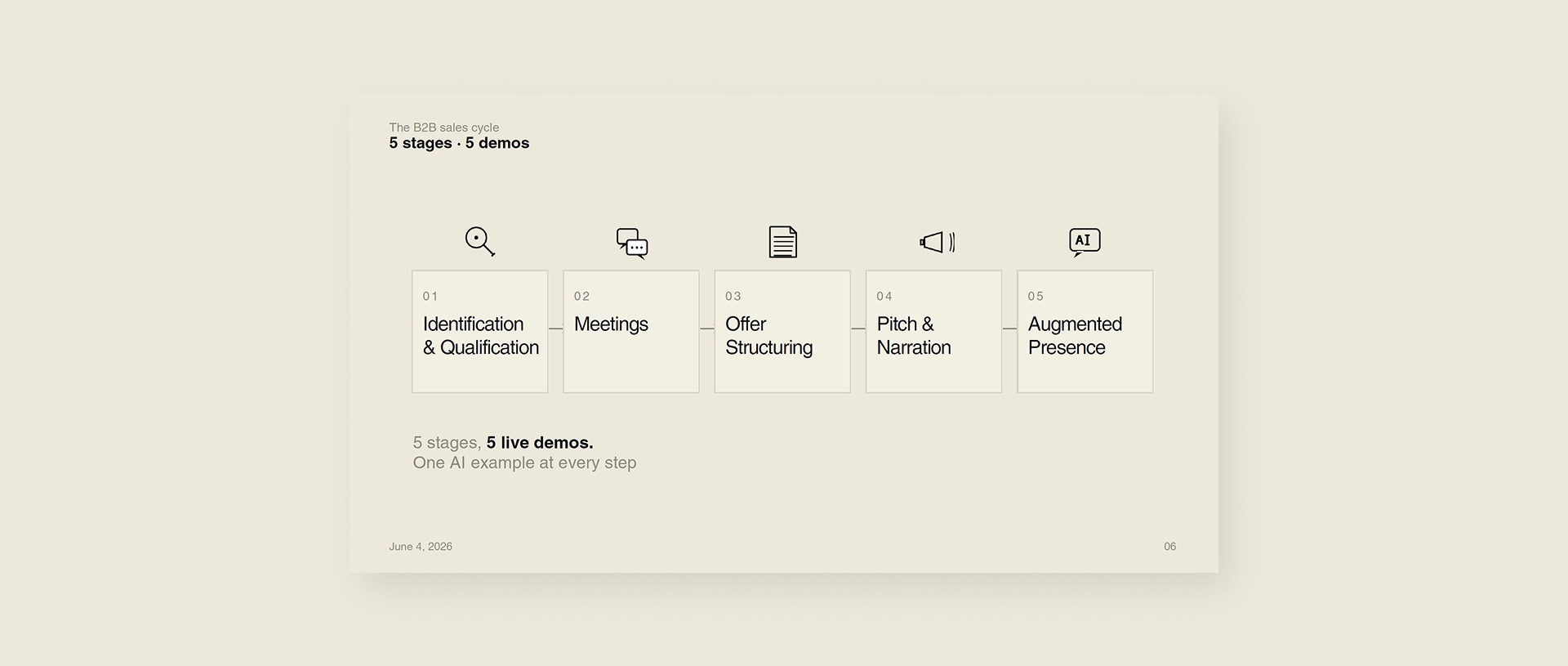The width and height of the screenshot is (1568, 666).
Task: Click connector line between Meetings and Offer Structuring
Action: point(707,329)
